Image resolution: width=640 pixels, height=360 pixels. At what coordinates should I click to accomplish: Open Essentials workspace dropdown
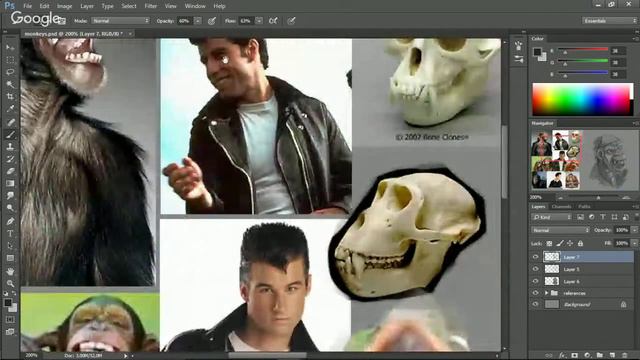tap(609, 20)
